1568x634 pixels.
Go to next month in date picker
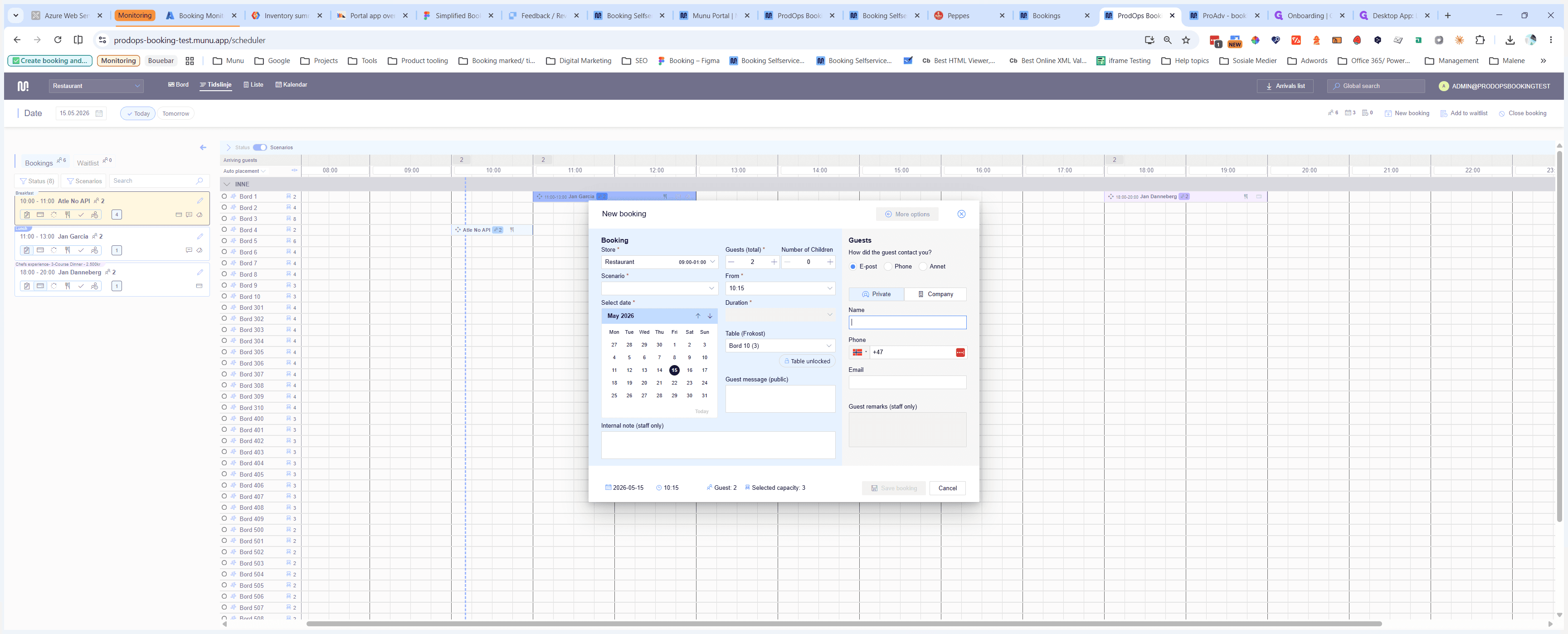click(x=710, y=316)
